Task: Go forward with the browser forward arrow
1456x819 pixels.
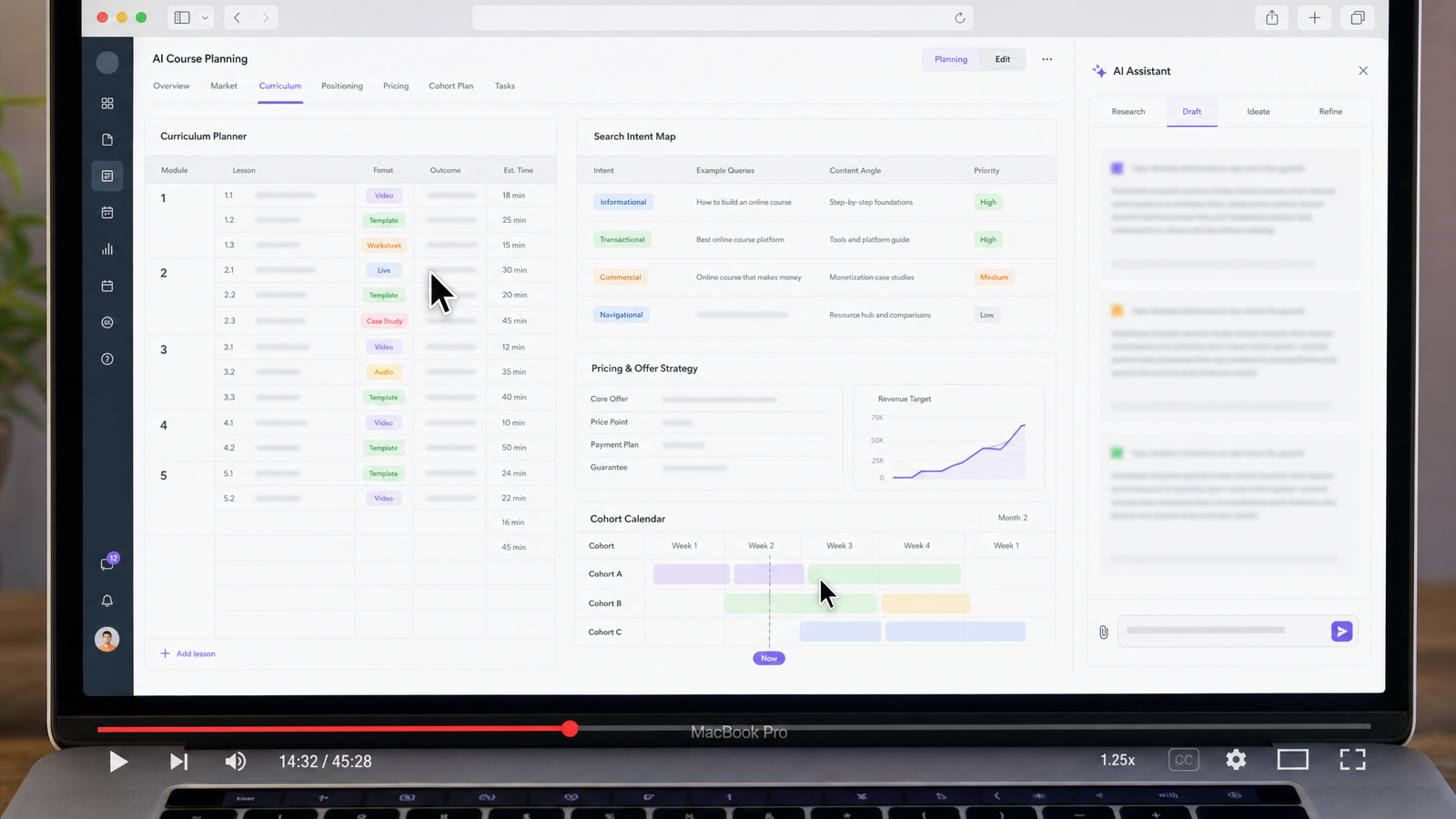Action: tap(266, 17)
